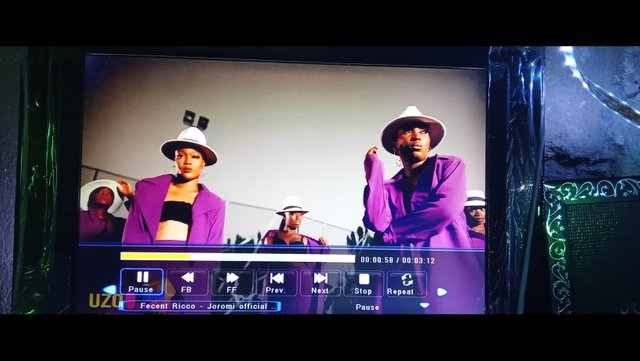Pause the video playback
The image size is (640, 361).
142,282
